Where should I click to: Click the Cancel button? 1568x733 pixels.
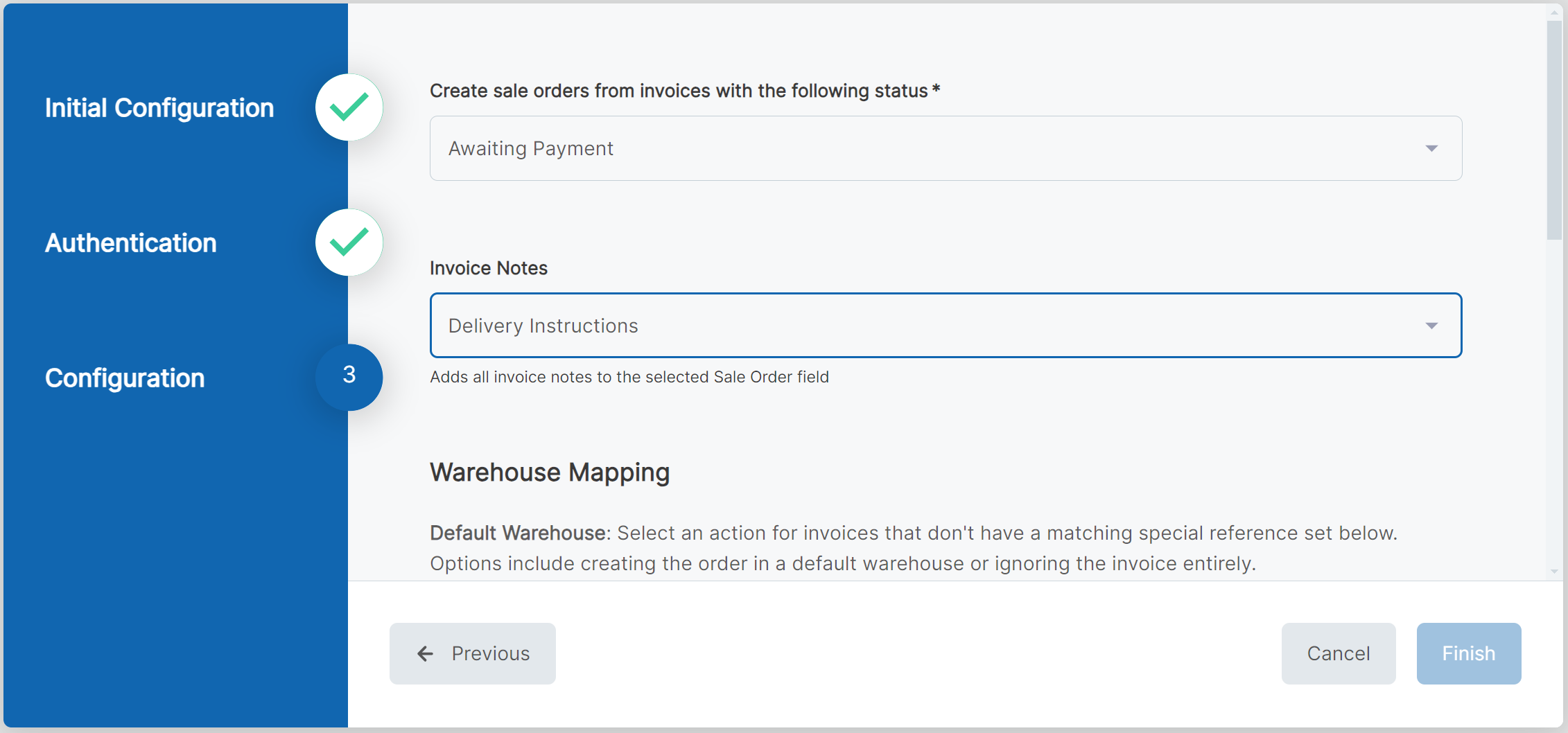click(x=1338, y=653)
